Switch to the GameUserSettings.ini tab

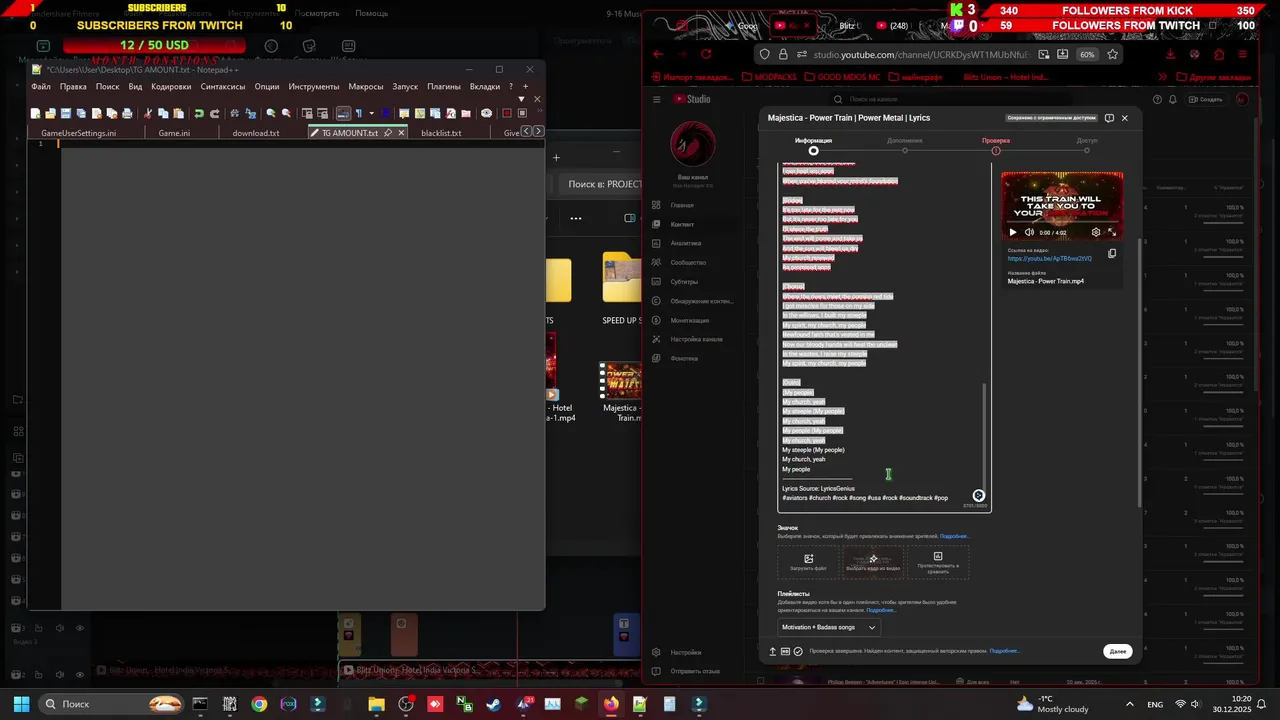[78, 133]
